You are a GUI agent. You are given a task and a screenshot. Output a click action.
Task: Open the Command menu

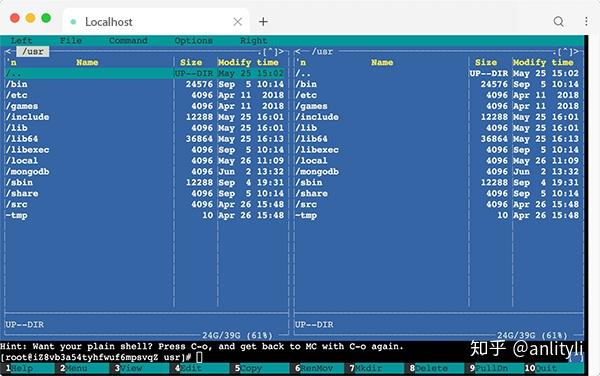(x=128, y=41)
